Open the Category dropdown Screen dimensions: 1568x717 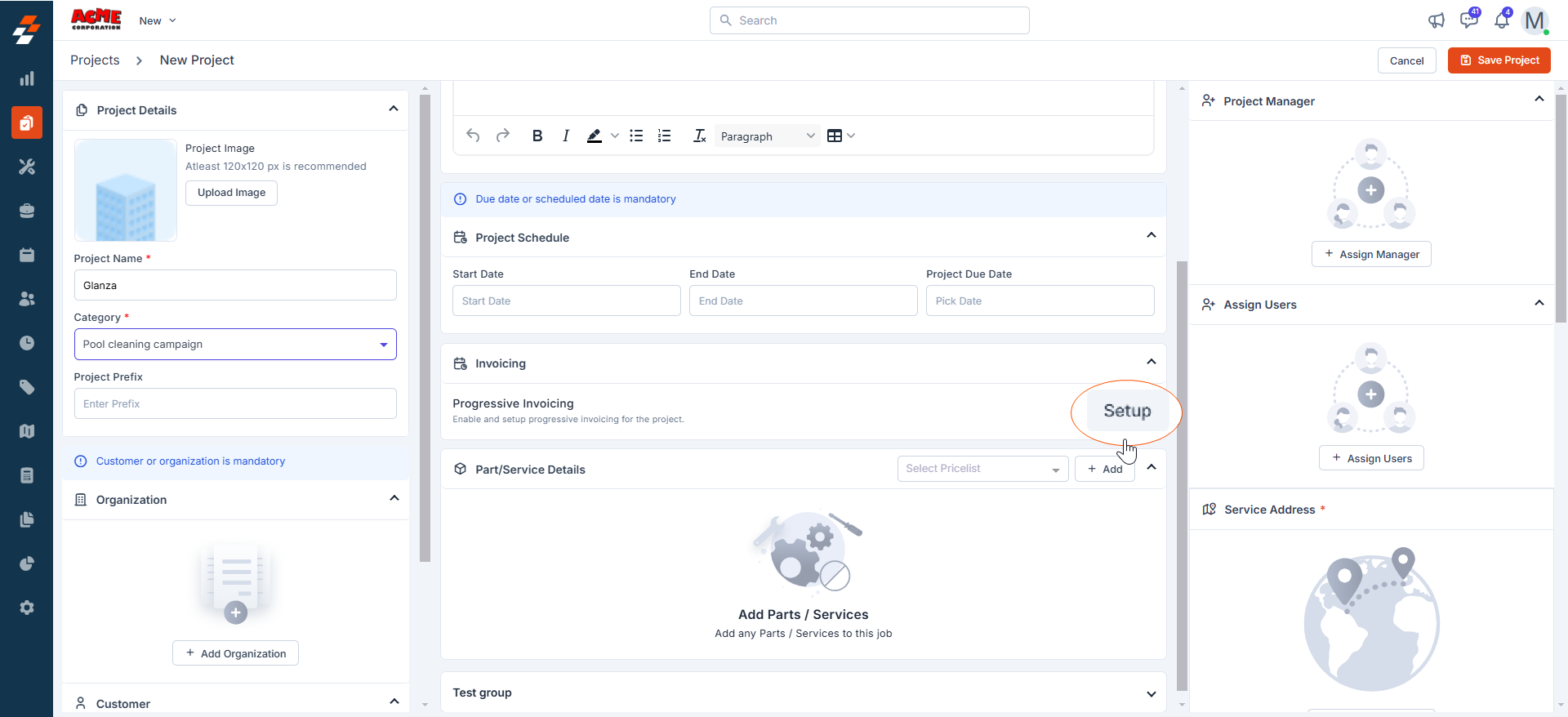tap(235, 345)
